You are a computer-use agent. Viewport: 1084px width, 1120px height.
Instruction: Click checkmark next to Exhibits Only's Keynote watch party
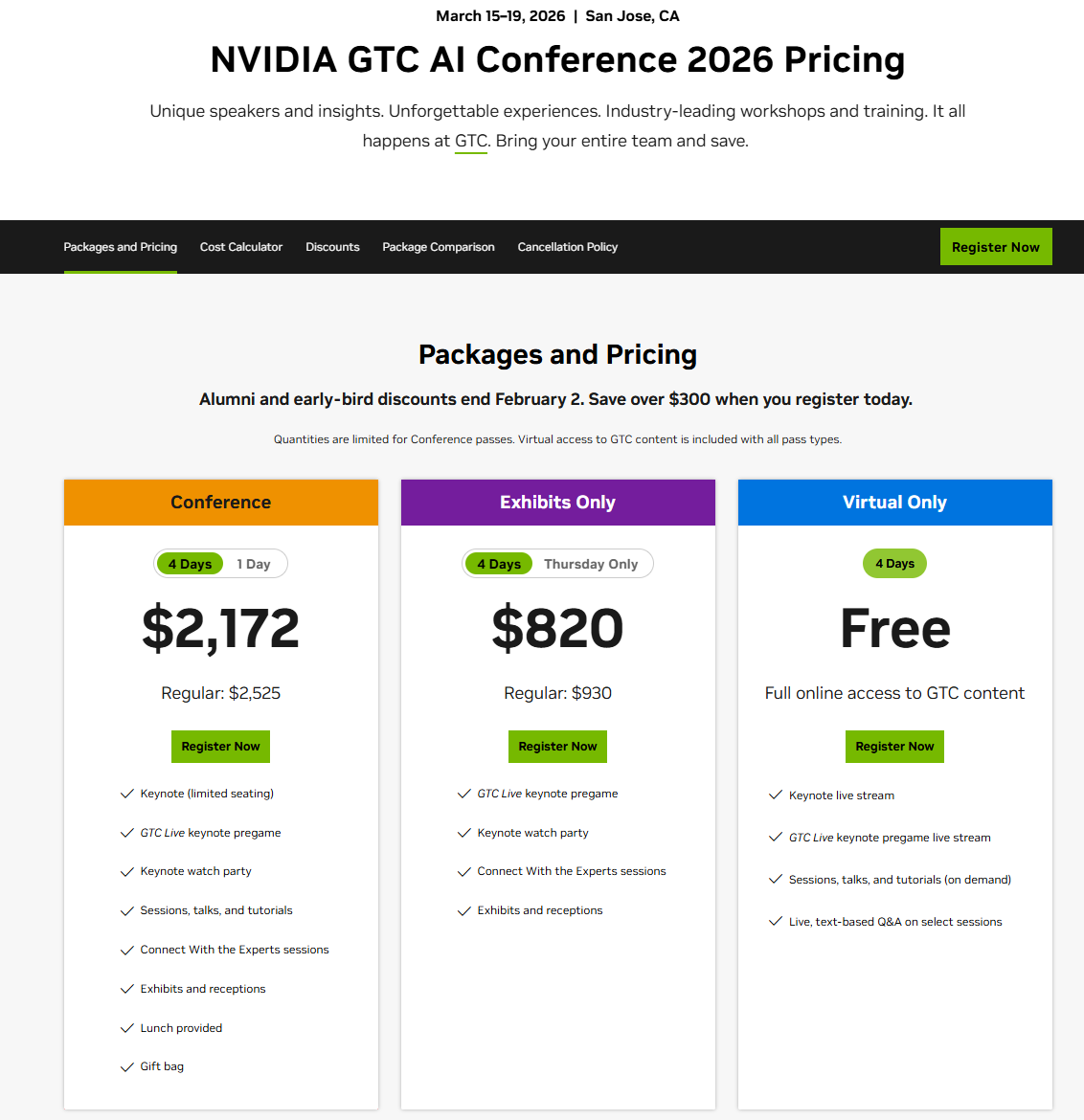tap(463, 833)
